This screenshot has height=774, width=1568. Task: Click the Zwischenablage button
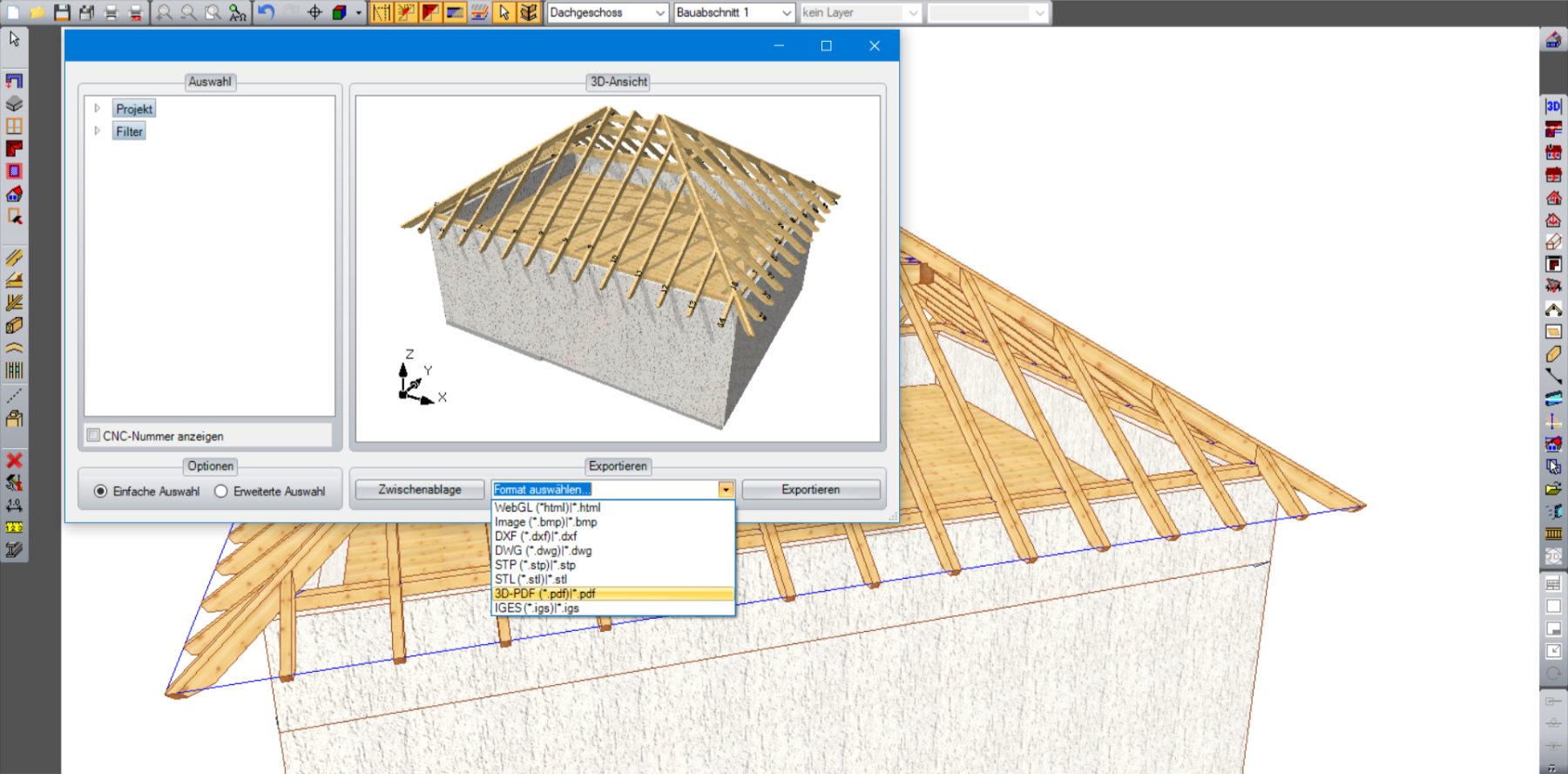(x=419, y=490)
